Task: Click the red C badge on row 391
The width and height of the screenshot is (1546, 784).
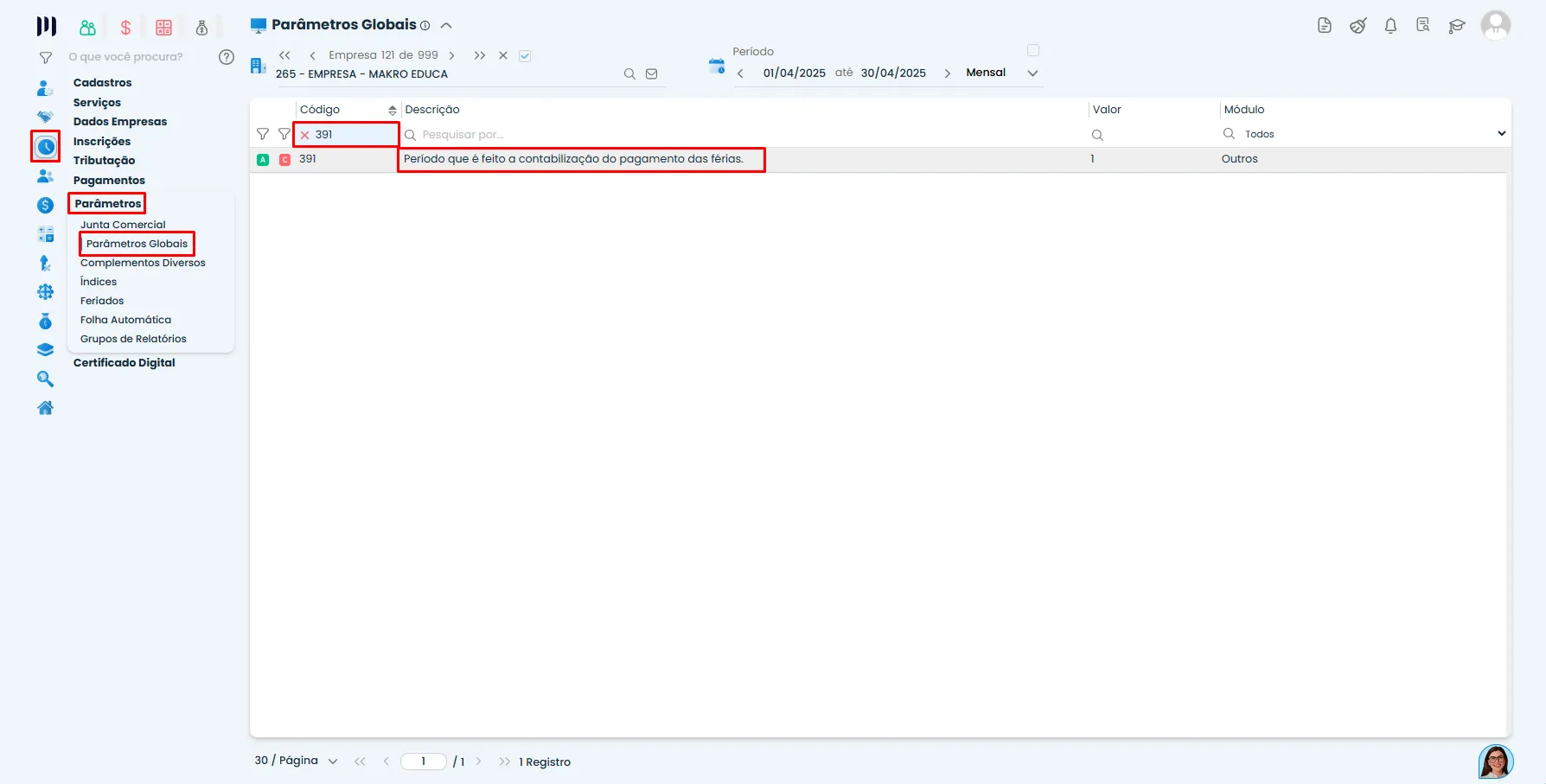Action: 284,160
